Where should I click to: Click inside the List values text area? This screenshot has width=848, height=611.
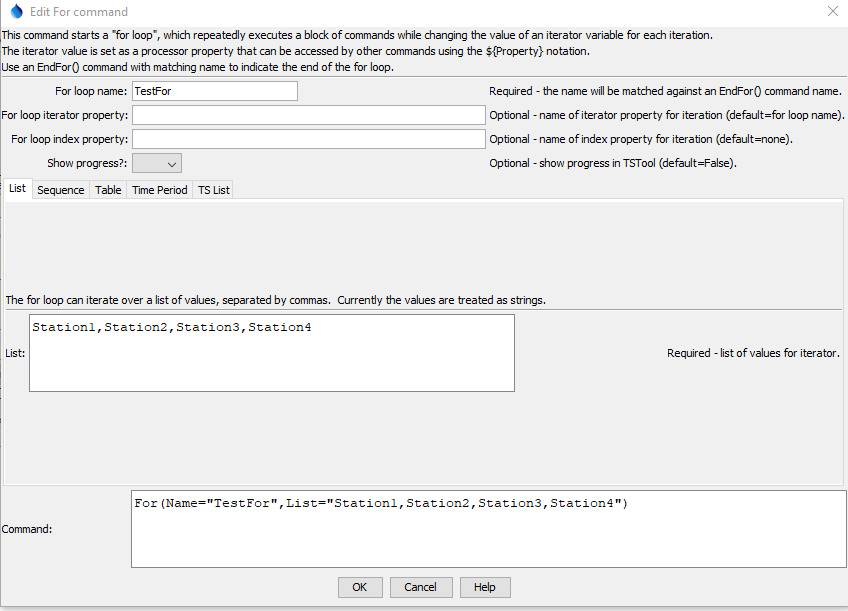[x=272, y=353]
